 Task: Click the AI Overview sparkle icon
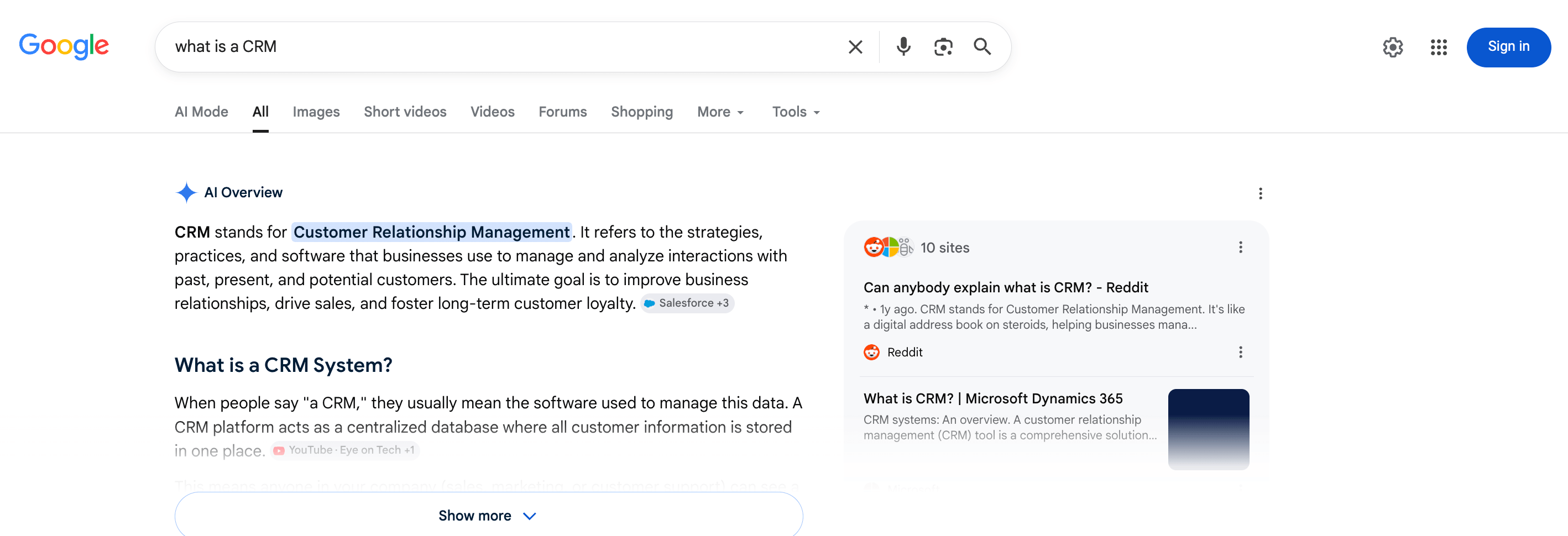click(x=186, y=192)
